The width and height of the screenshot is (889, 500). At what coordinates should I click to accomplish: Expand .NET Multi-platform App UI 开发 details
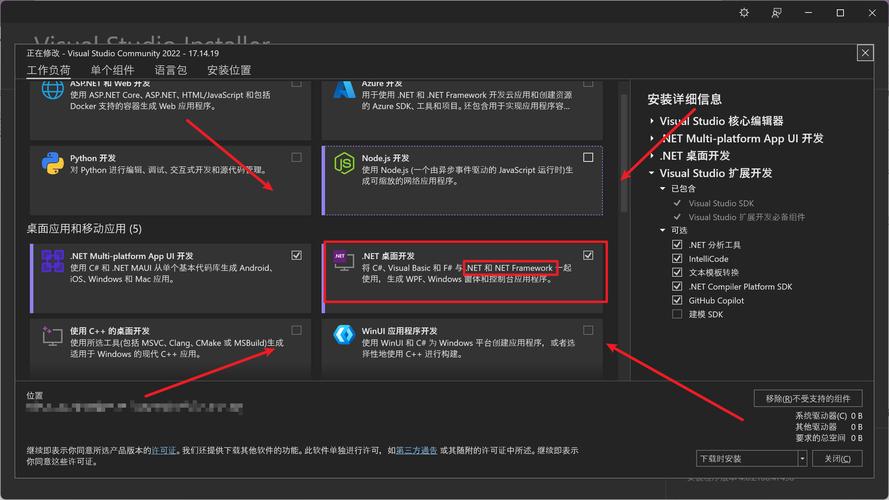(652, 138)
